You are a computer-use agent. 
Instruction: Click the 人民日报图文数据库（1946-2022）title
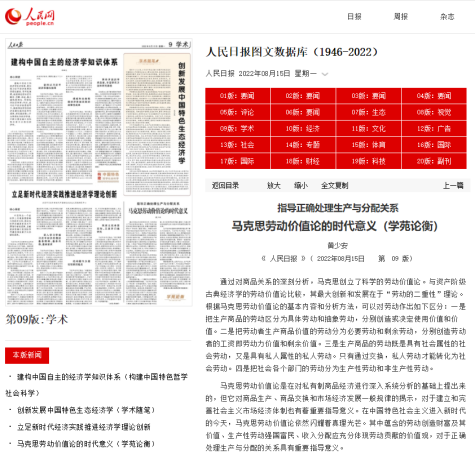292,52
